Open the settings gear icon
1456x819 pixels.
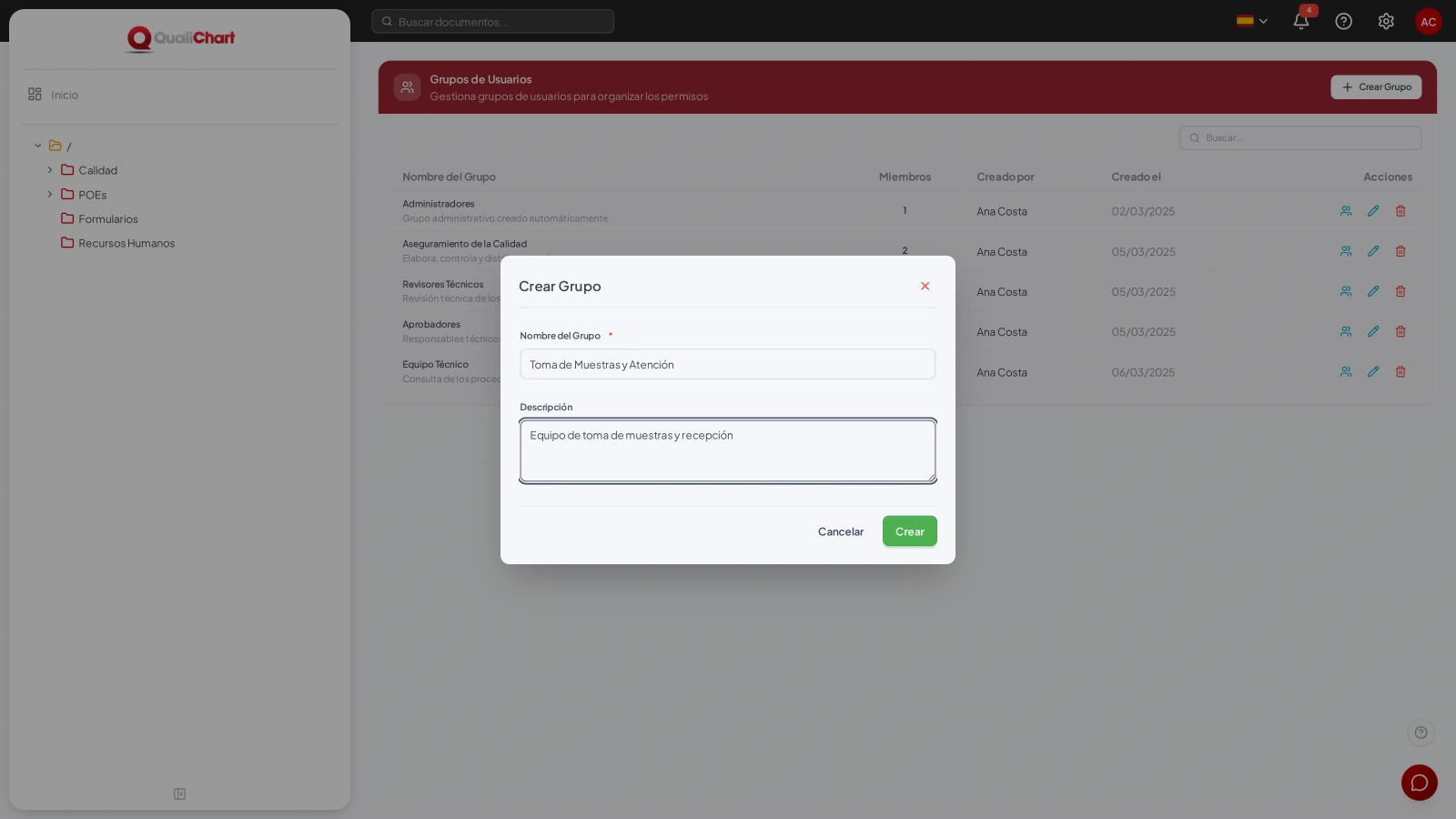coord(1386,21)
